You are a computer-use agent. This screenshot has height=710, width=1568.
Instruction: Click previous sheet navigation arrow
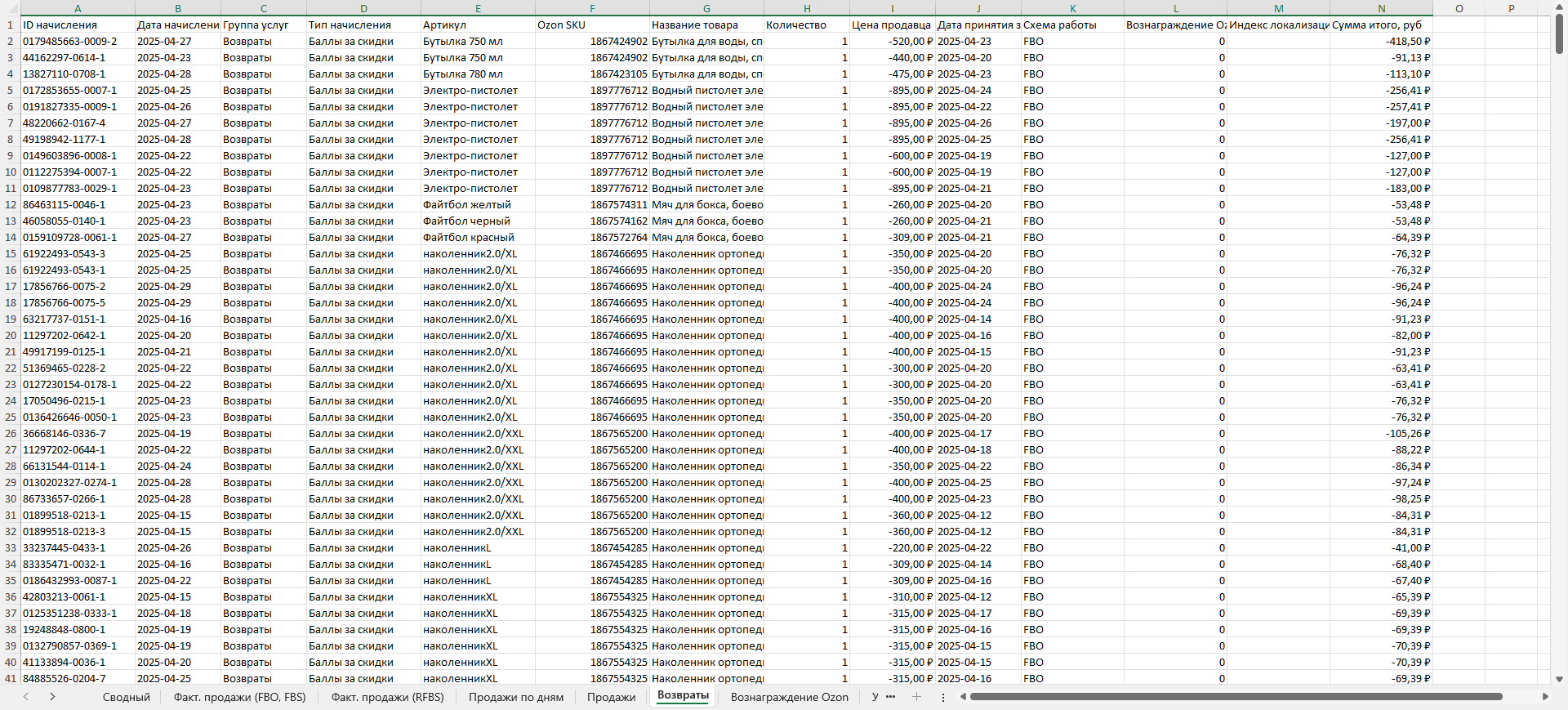26,697
